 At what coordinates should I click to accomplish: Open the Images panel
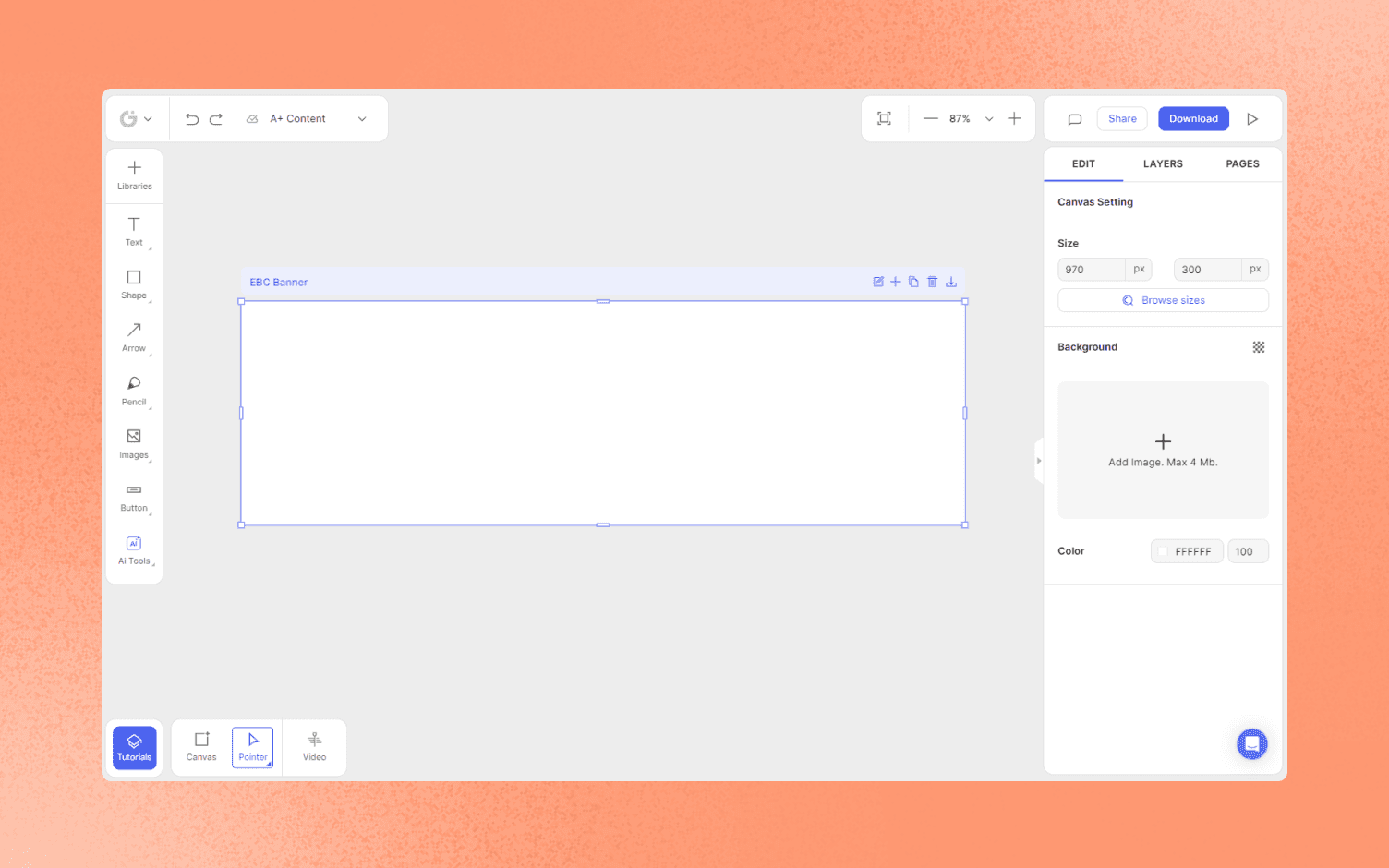(x=134, y=443)
